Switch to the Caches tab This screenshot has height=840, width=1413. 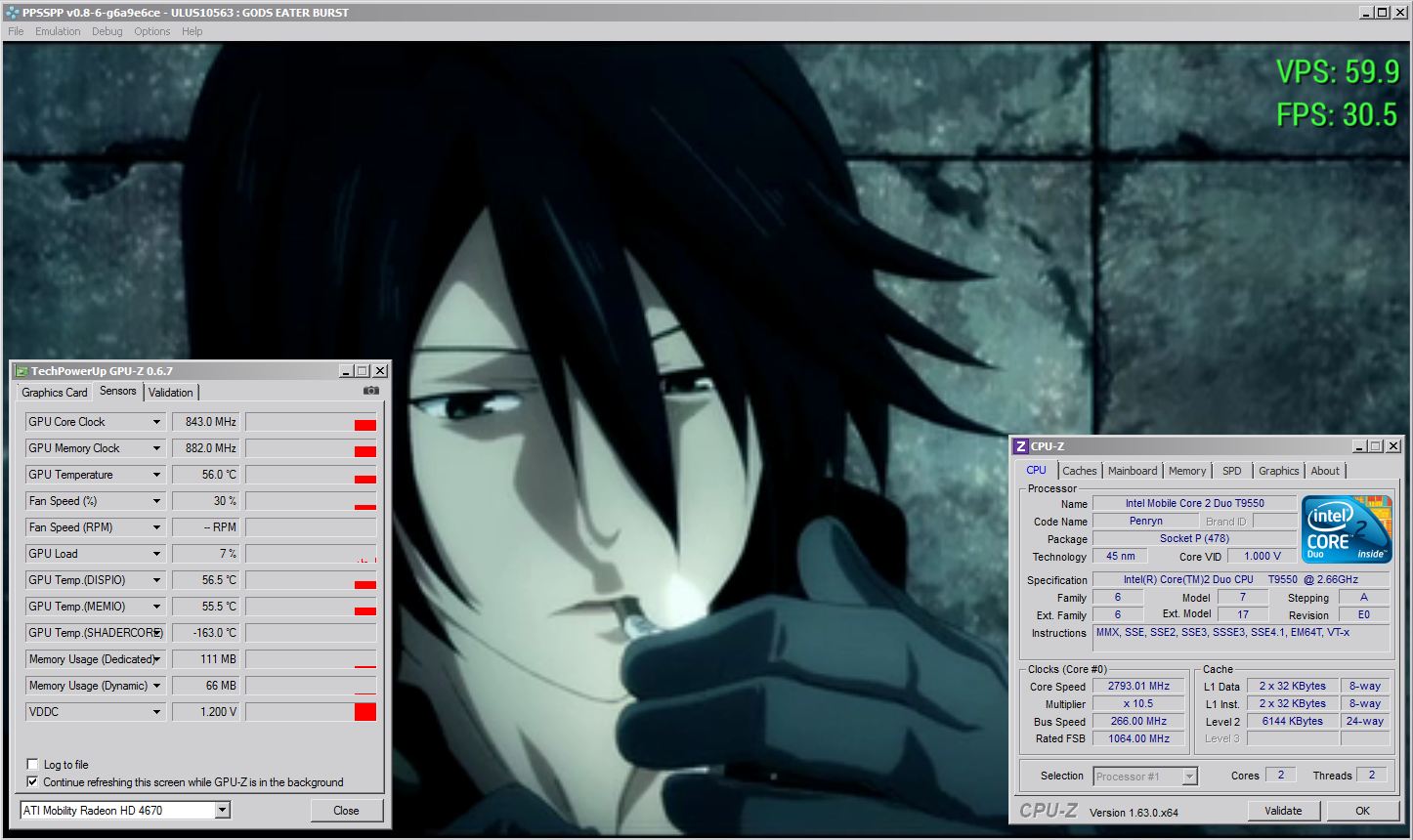point(1080,471)
